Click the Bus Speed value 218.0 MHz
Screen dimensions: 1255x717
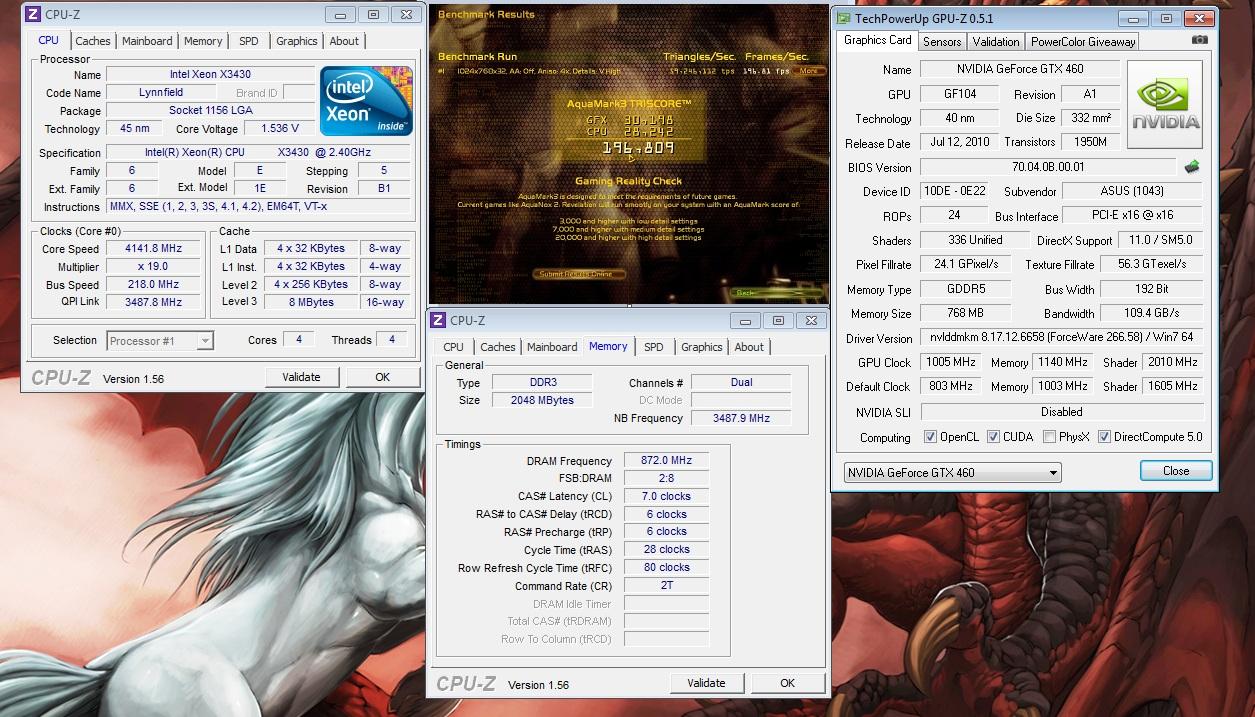(x=154, y=285)
